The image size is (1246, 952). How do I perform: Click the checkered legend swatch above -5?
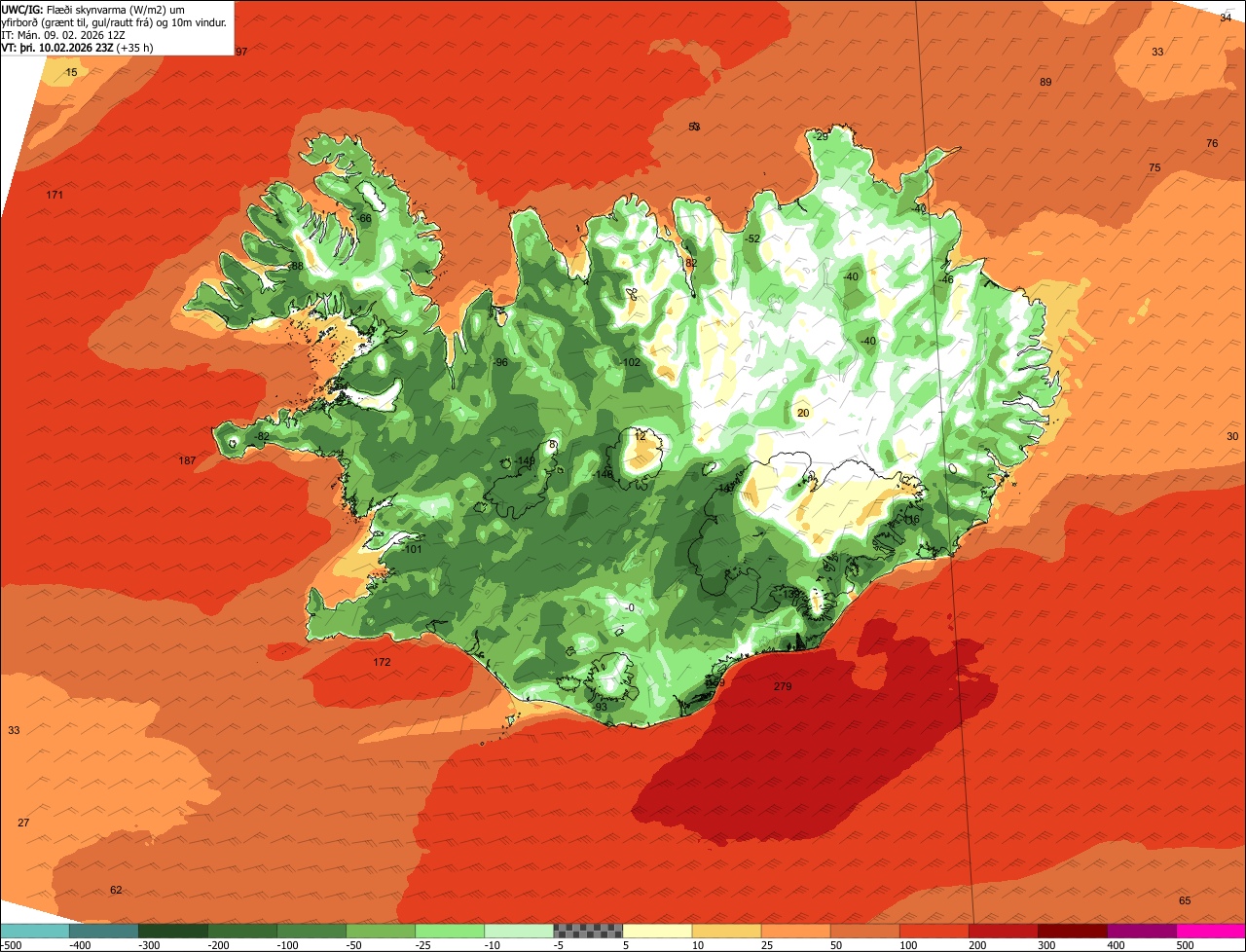tap(588, 931)
